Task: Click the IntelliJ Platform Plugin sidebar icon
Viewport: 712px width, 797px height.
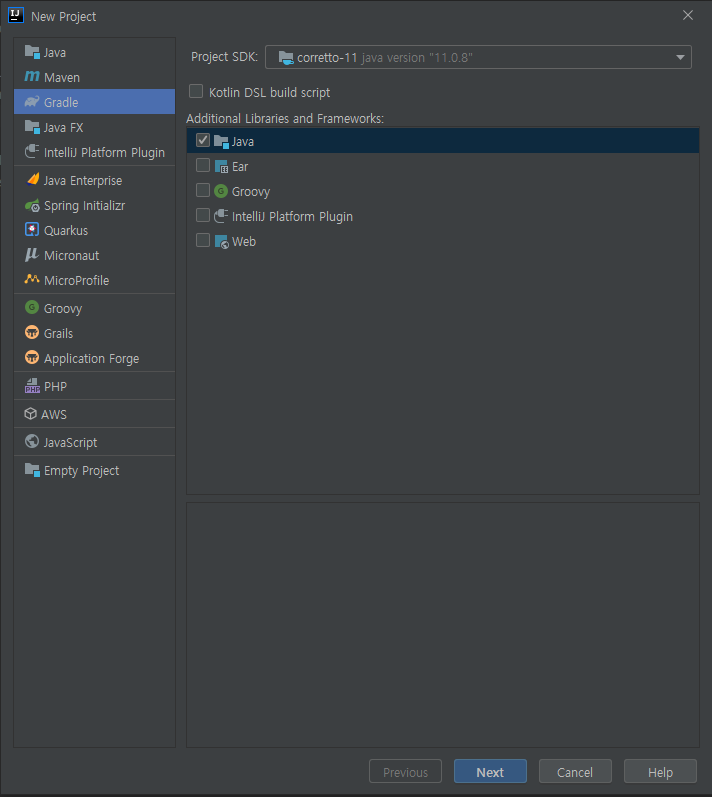Action: pyautogui.click(x=32, y=151)
